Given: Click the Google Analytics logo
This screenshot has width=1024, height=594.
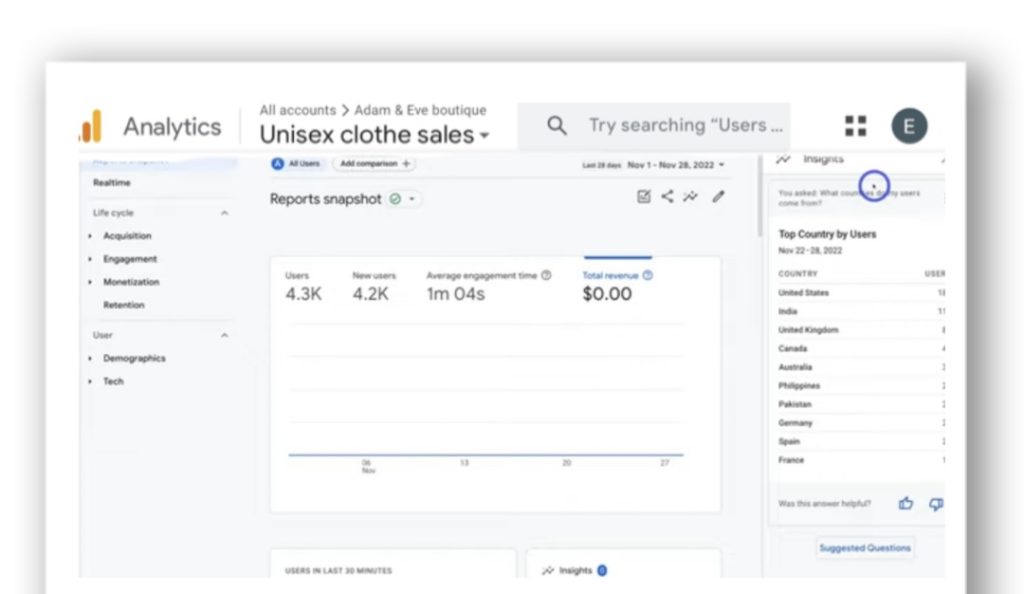Looking at the screenshot, I should 91,127.
